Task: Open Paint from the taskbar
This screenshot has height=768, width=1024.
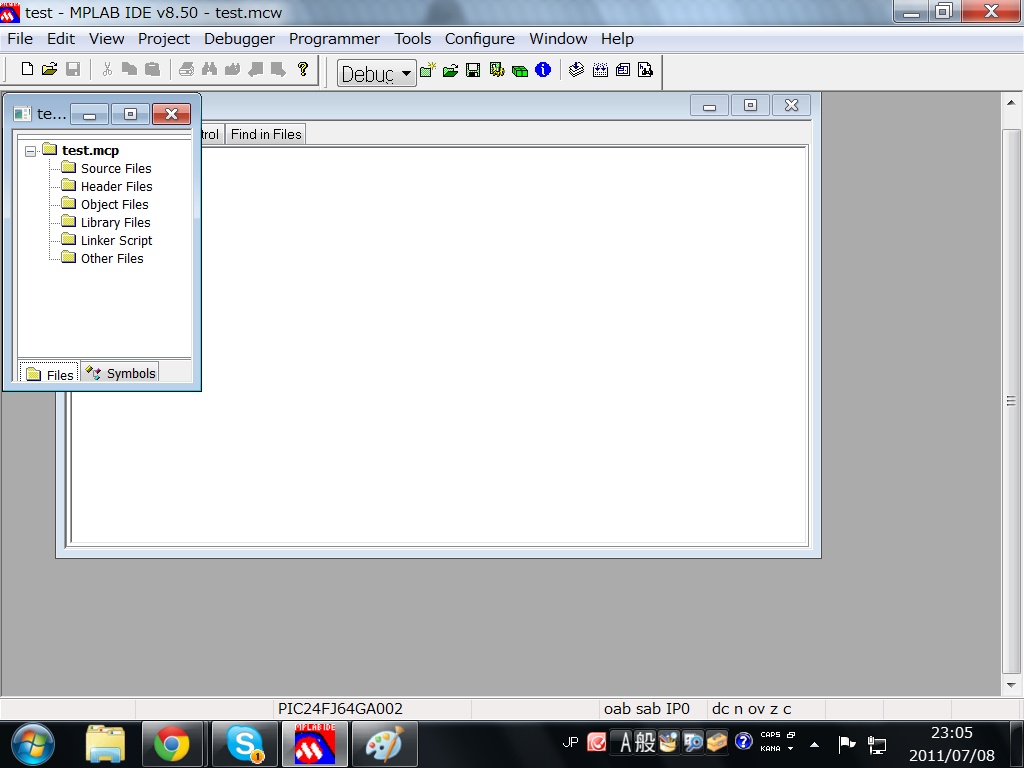Action: coord(384,744)
